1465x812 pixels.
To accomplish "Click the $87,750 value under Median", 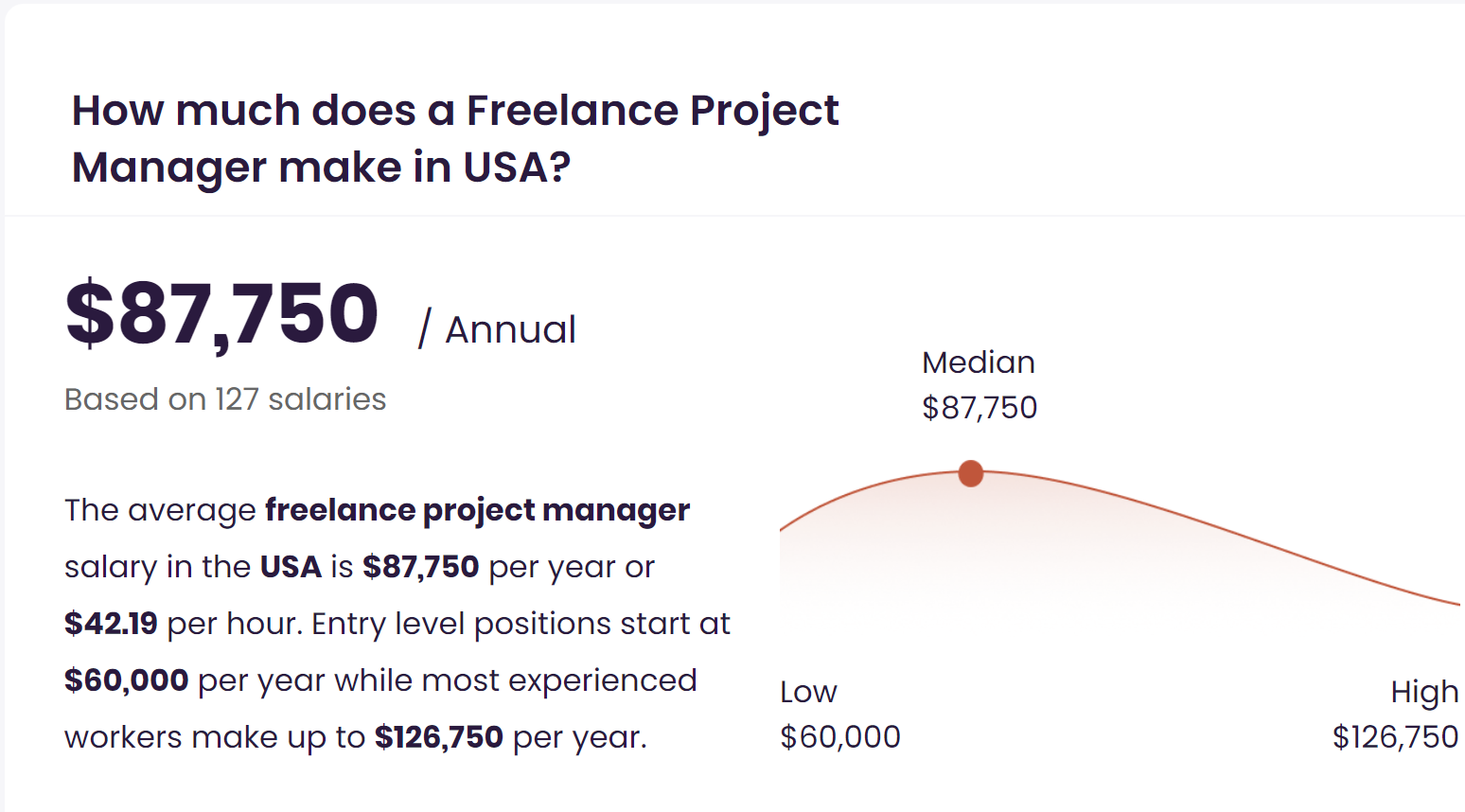I will 980,408.
